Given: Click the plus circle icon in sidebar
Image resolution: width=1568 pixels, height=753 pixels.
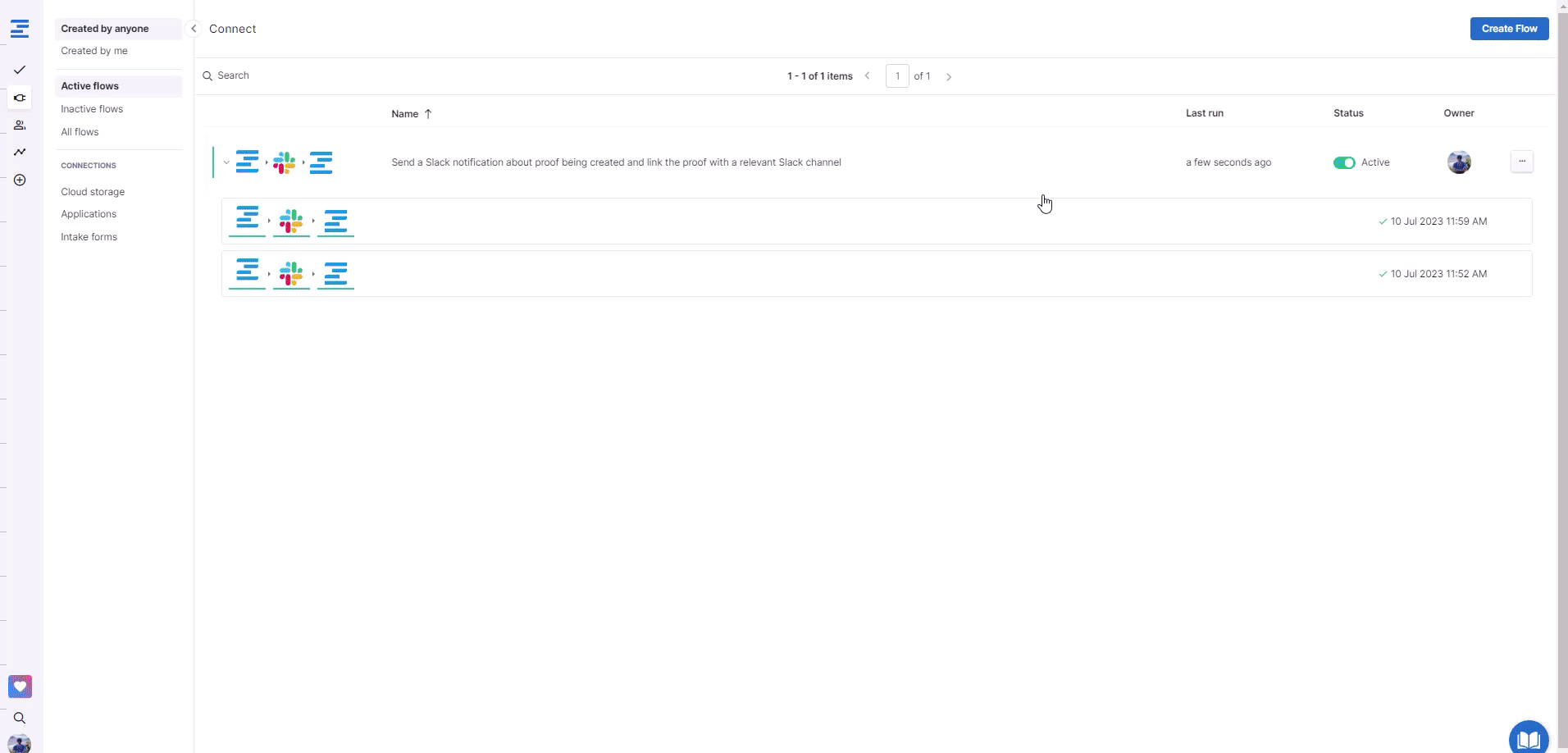Looking at the screenshot, I should (20, 180).
